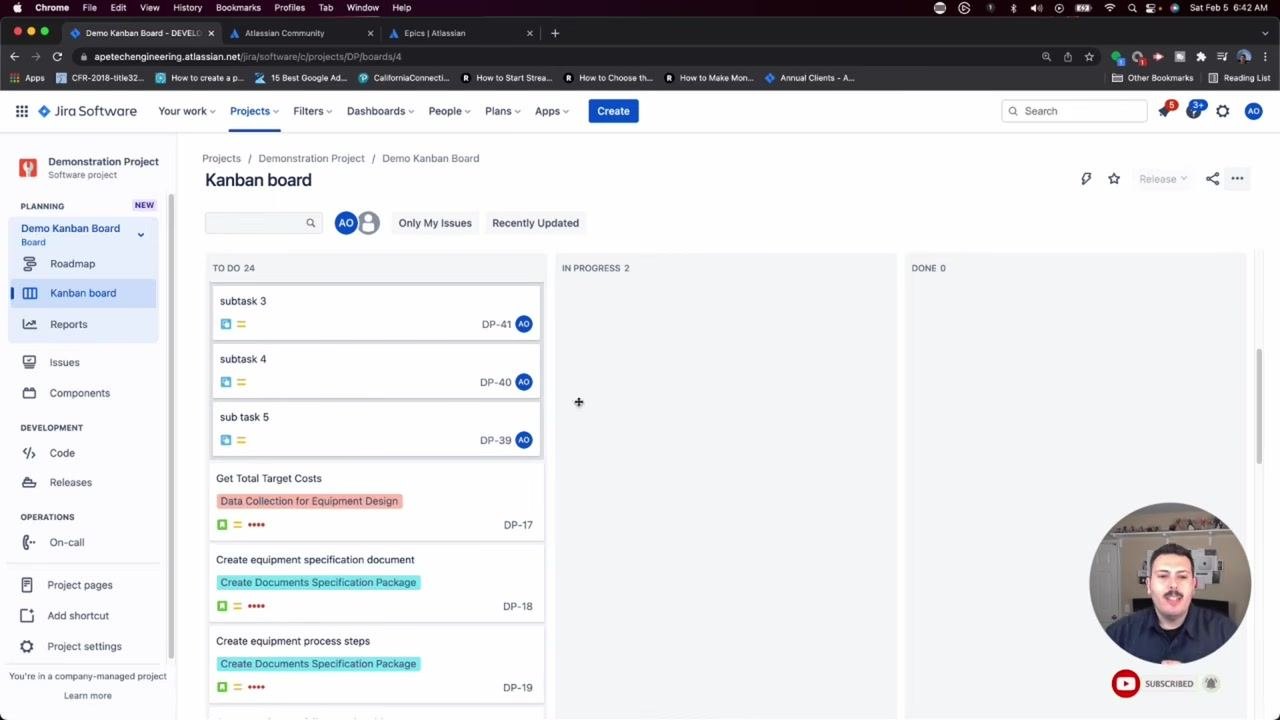Click the Jira Software logo
Screen dimensions: 1280x720
[88, 111]
